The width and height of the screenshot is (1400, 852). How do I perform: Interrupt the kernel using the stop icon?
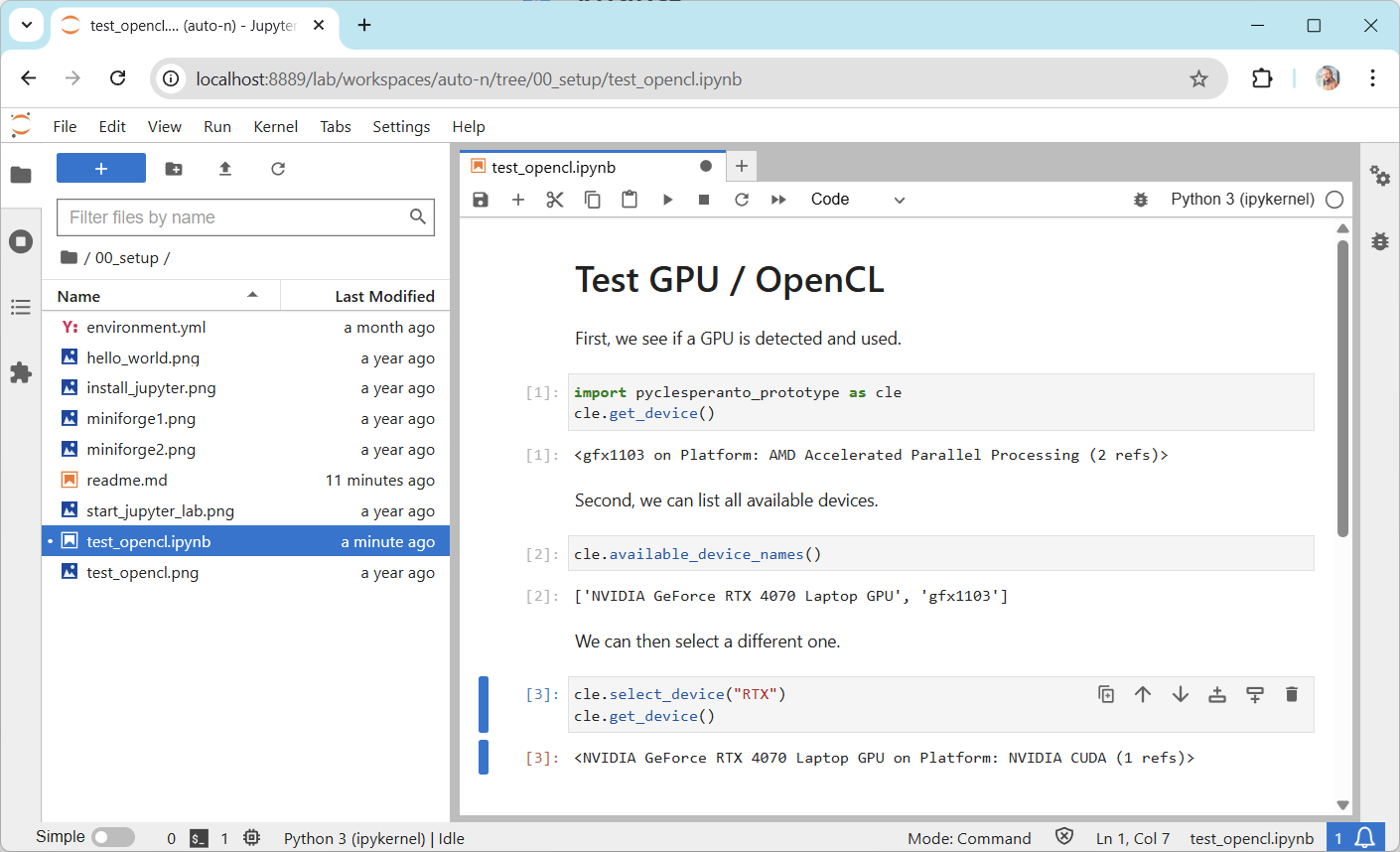click(704, 200)
